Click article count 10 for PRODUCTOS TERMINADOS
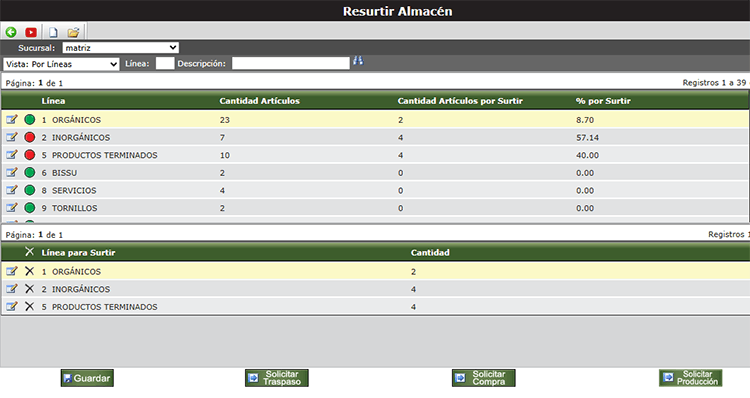750x398 pixels. [225, 155]
